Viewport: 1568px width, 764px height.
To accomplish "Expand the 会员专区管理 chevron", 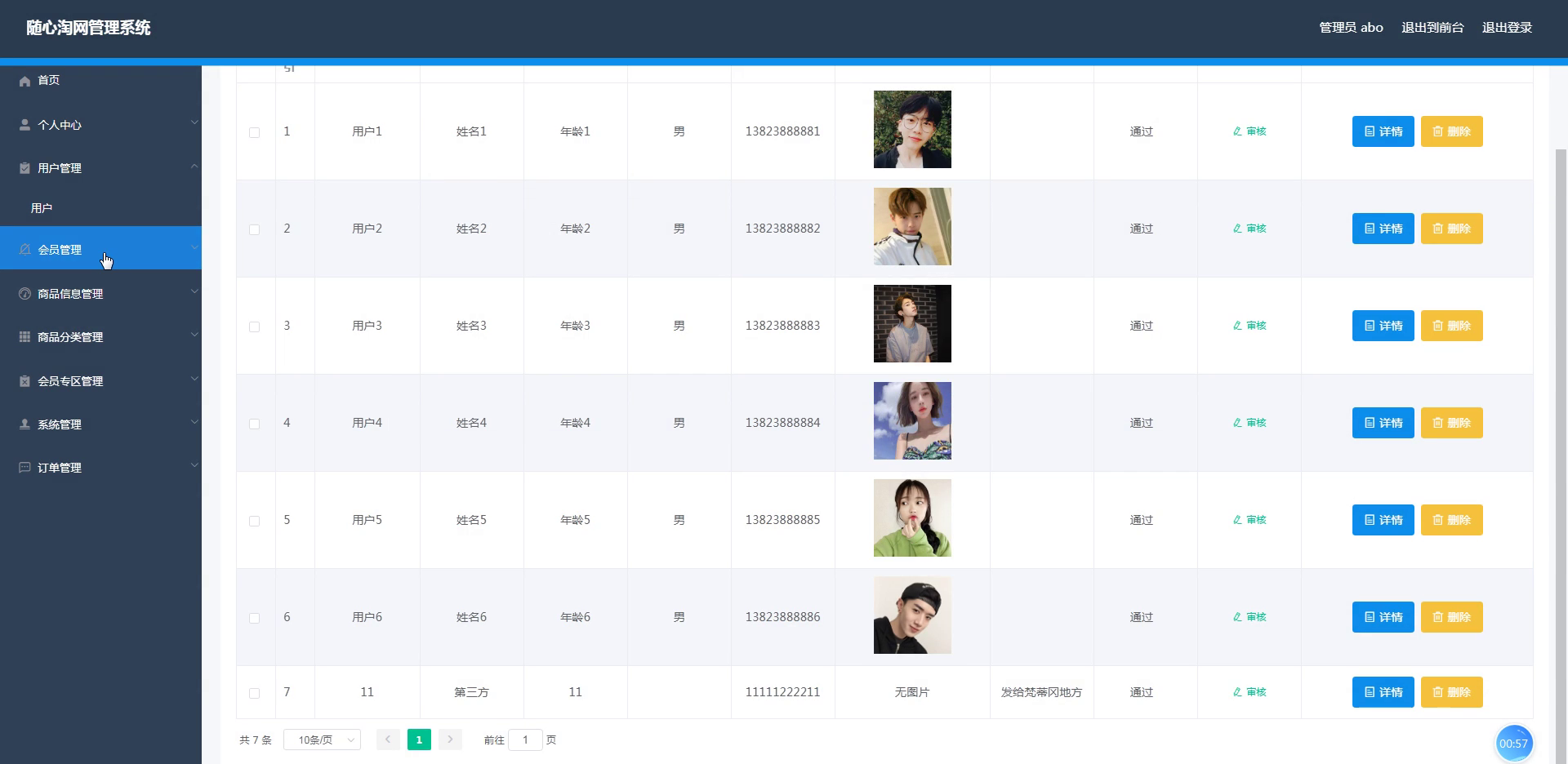I will click(x=194, y=379).
